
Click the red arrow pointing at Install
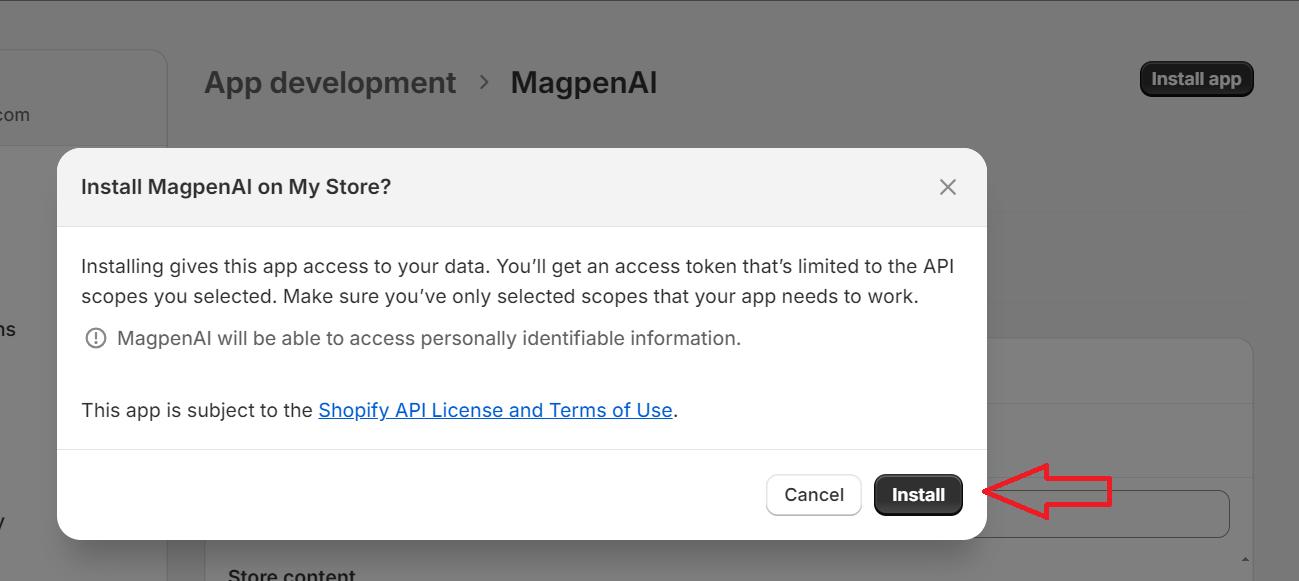1048,491
